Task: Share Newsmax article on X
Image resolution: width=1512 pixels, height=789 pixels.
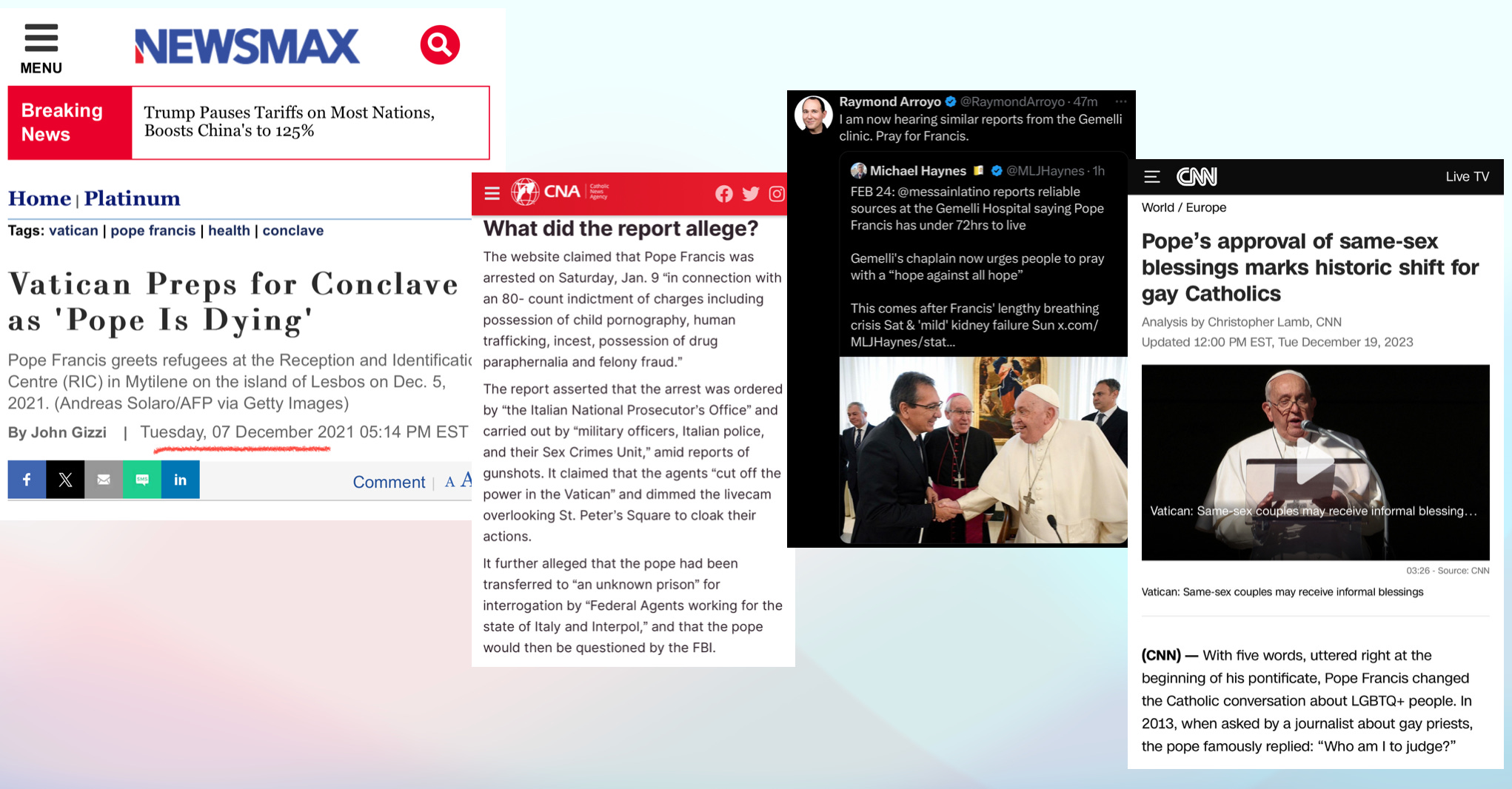Action: coord(65,480)
